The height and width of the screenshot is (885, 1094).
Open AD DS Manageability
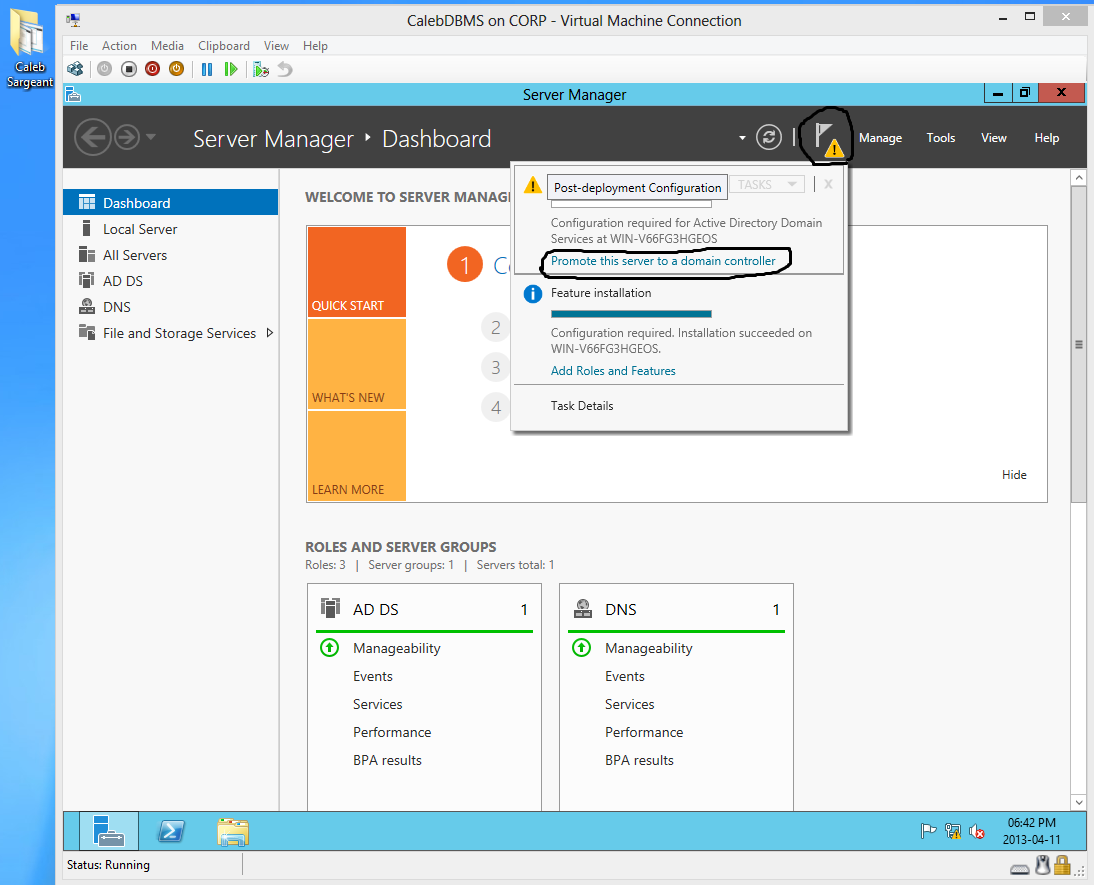[x=396, y=648]
